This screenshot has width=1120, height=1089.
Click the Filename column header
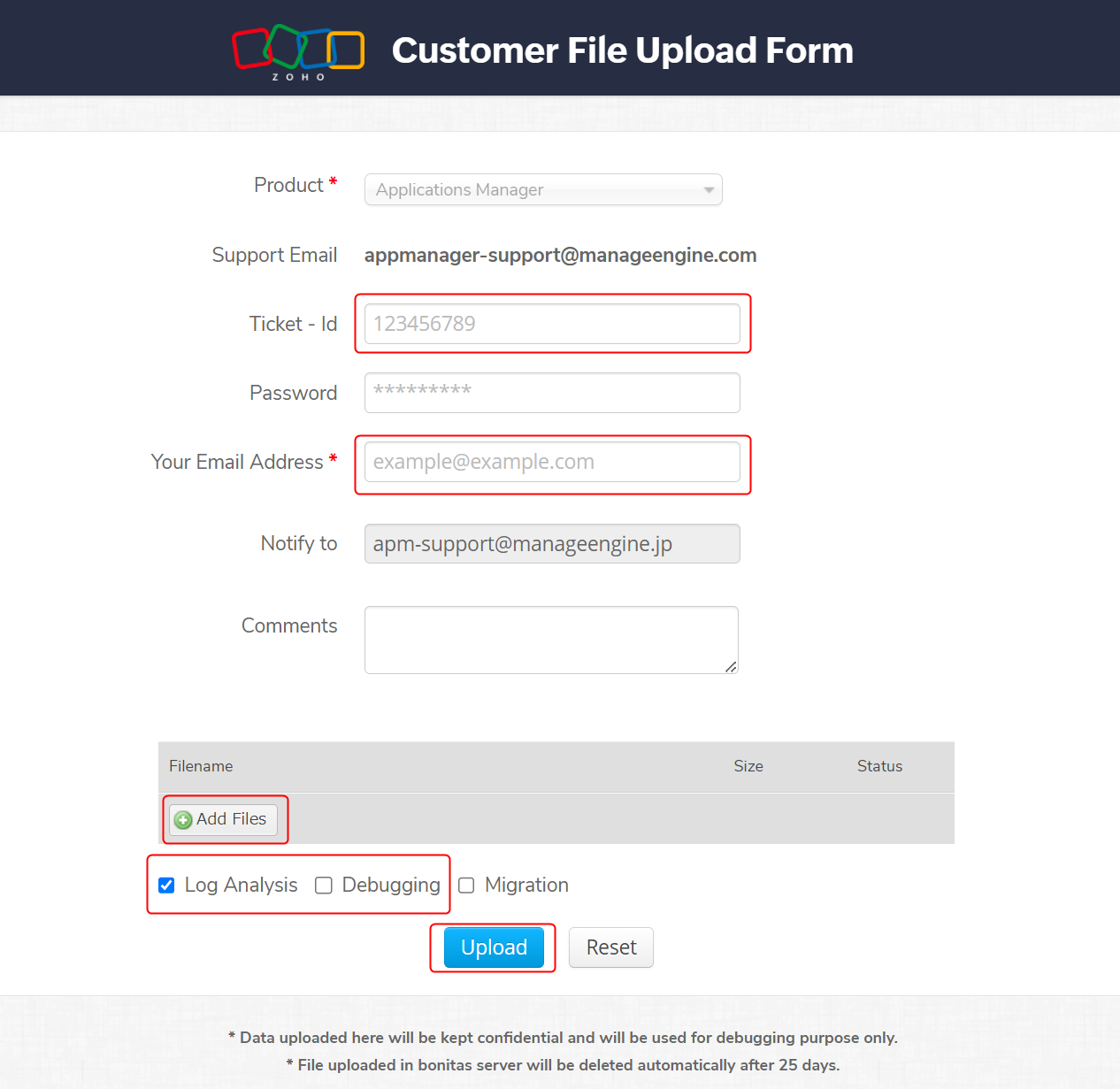click(201, 766)
